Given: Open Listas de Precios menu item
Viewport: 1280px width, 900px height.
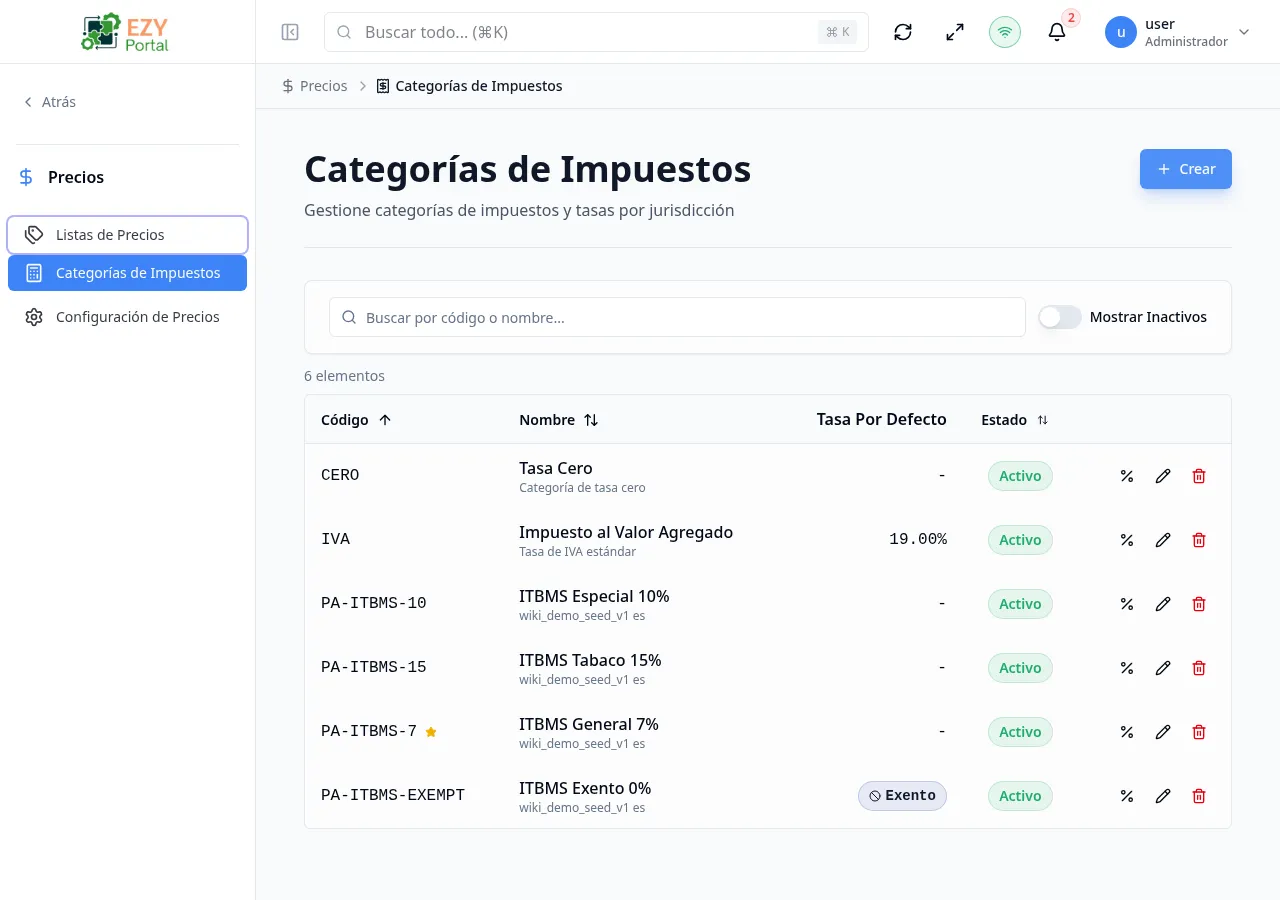Looking at the screenshot, I should [x=127, y=235].
